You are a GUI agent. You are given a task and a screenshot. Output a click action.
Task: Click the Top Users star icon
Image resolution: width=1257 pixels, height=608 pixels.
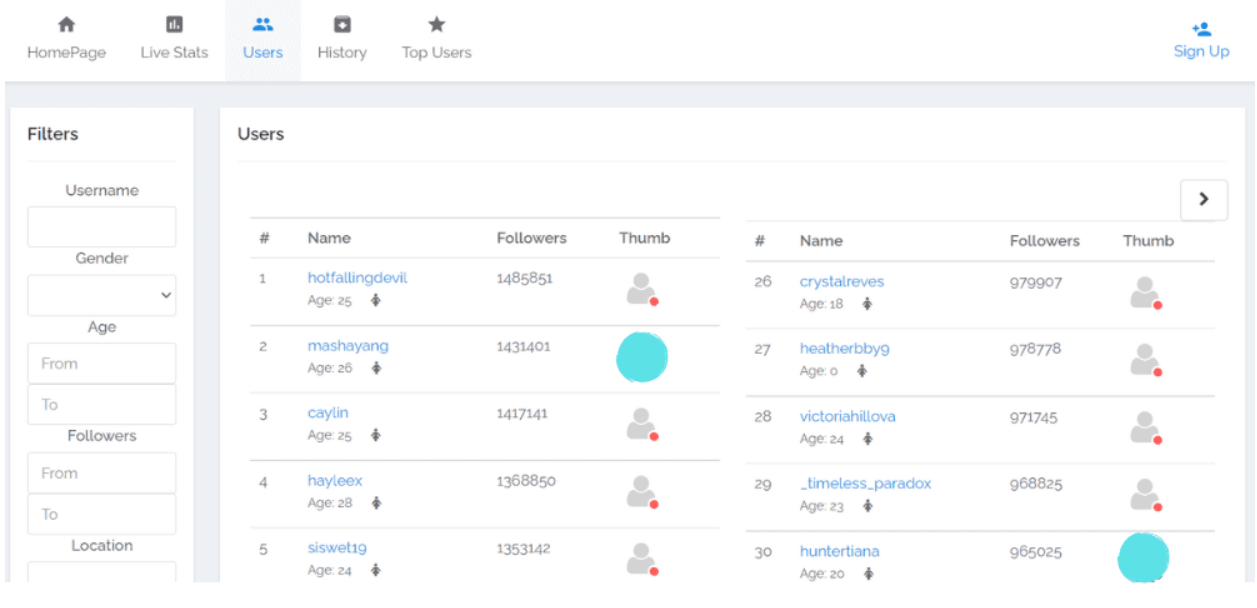point(436,24)
